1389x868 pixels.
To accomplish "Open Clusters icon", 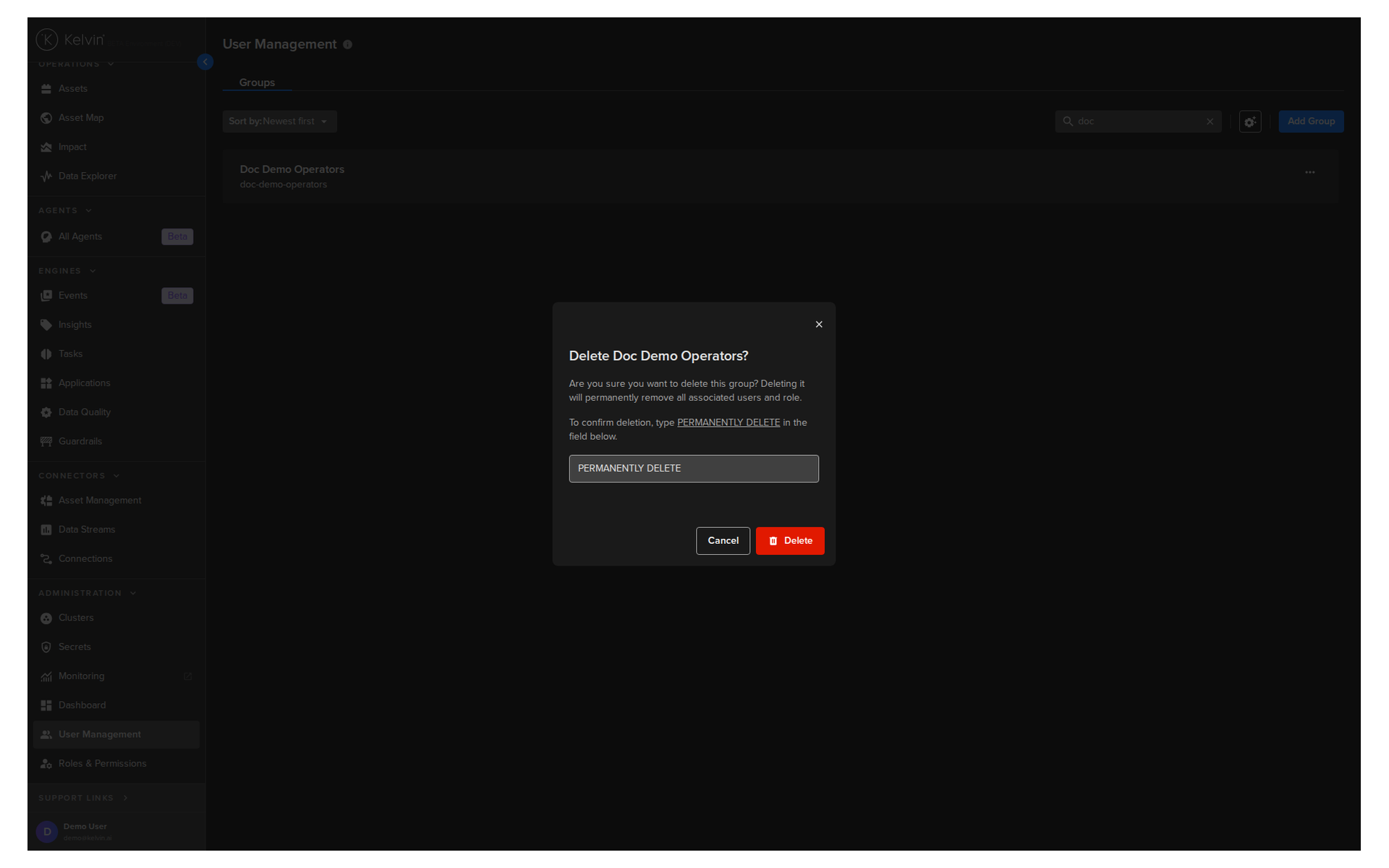I will (x=46, y=618).
